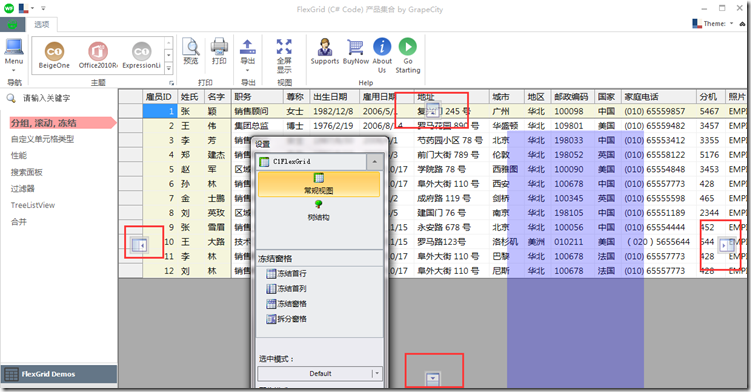Select cell 集团总监 in row 2
This screenshot has width=751, height=392.
257,126
